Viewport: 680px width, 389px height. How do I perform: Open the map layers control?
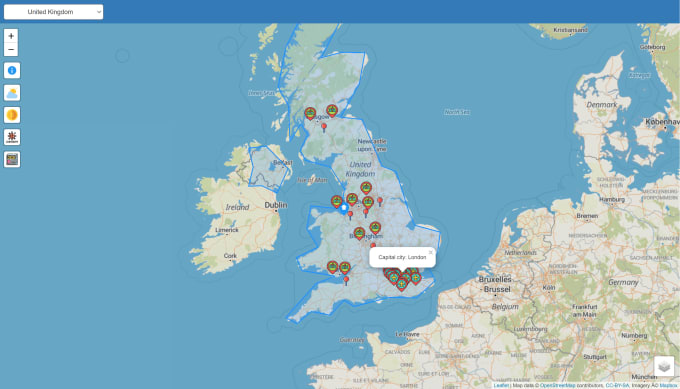click(664, 366)
